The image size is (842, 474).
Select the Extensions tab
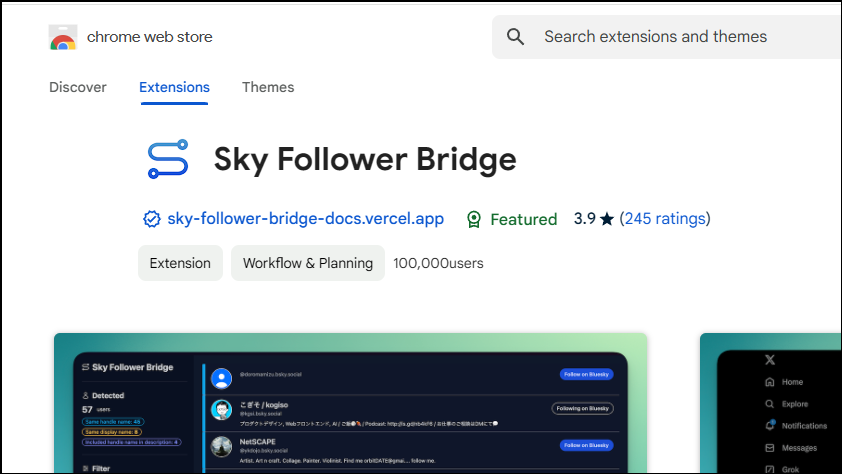tap(175, 87)
